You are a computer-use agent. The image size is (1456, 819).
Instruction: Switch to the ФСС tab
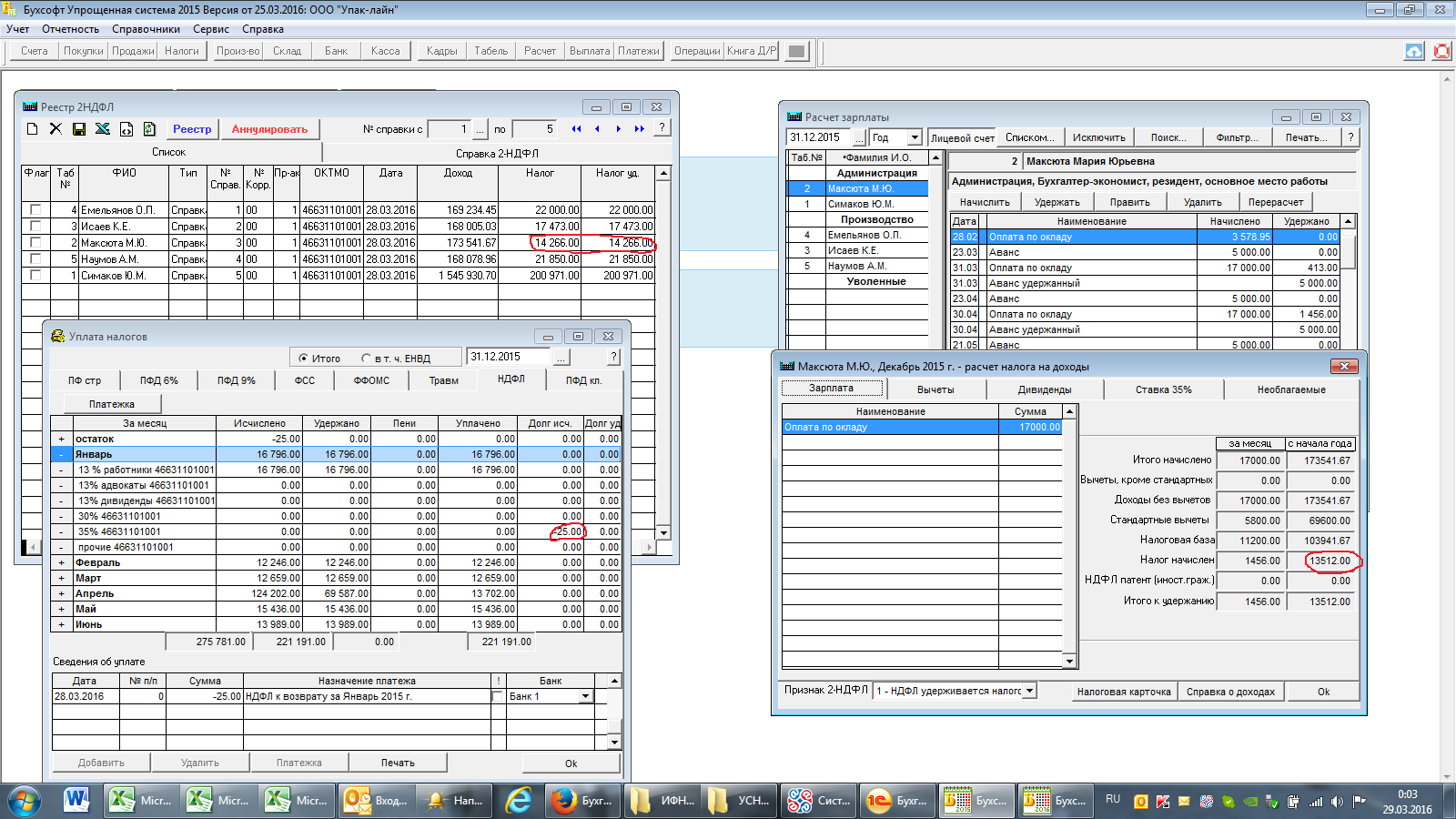304,380
